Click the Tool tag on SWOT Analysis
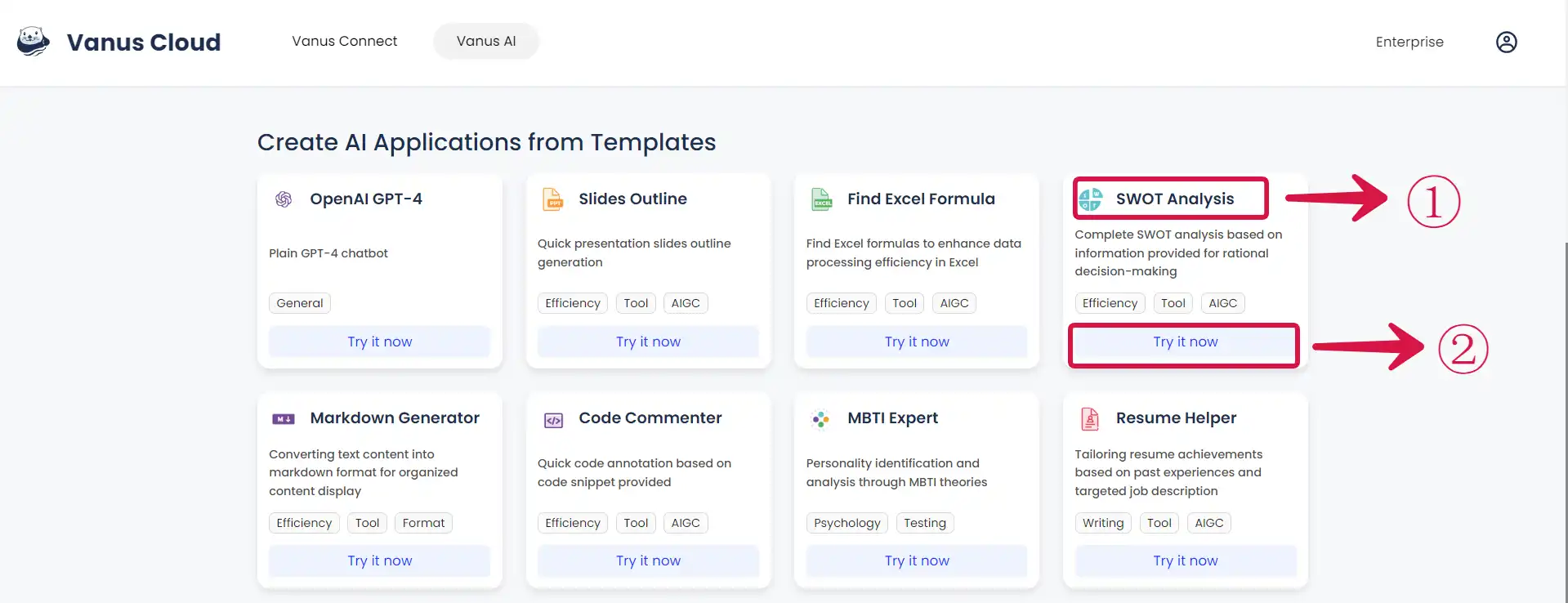Screen dimensions: 1568x603 1173,303
